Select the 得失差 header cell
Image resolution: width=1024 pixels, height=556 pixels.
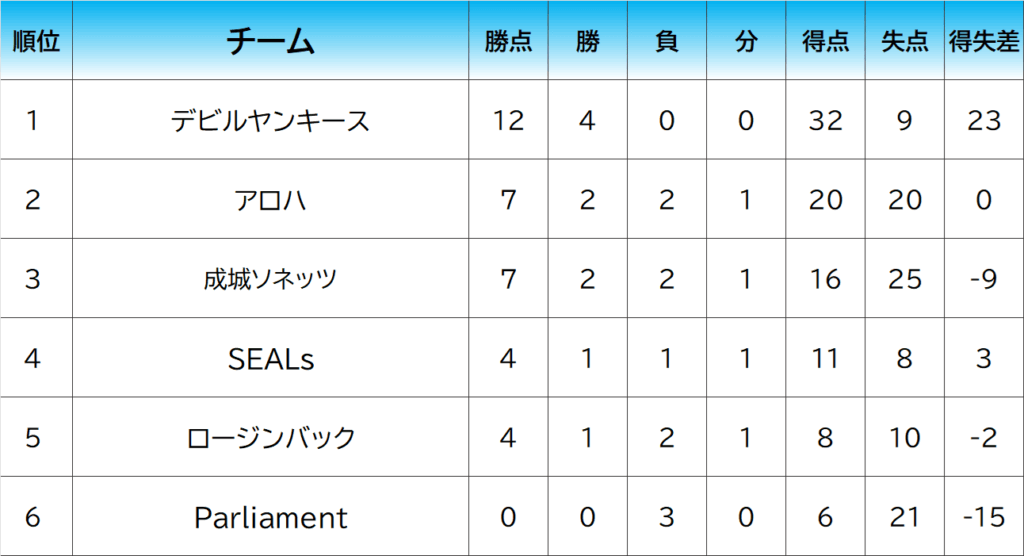coord(984,42)
